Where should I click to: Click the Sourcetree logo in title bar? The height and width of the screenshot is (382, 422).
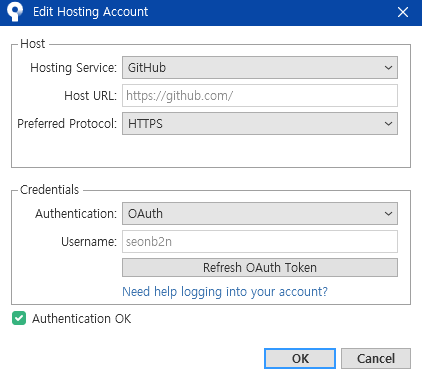pos(15,12)
